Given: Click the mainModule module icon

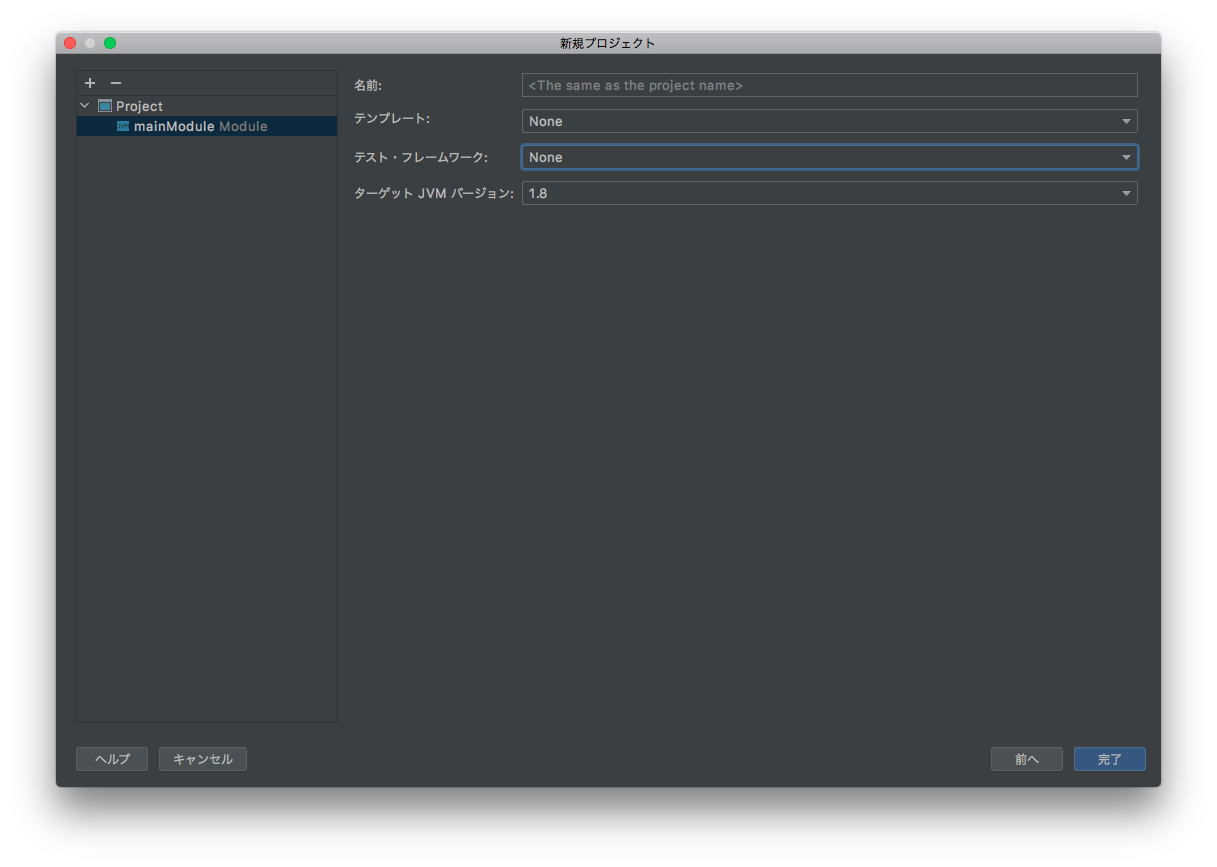Looking at the screenshot, I should pyautogui.click(x=123, y=127).
